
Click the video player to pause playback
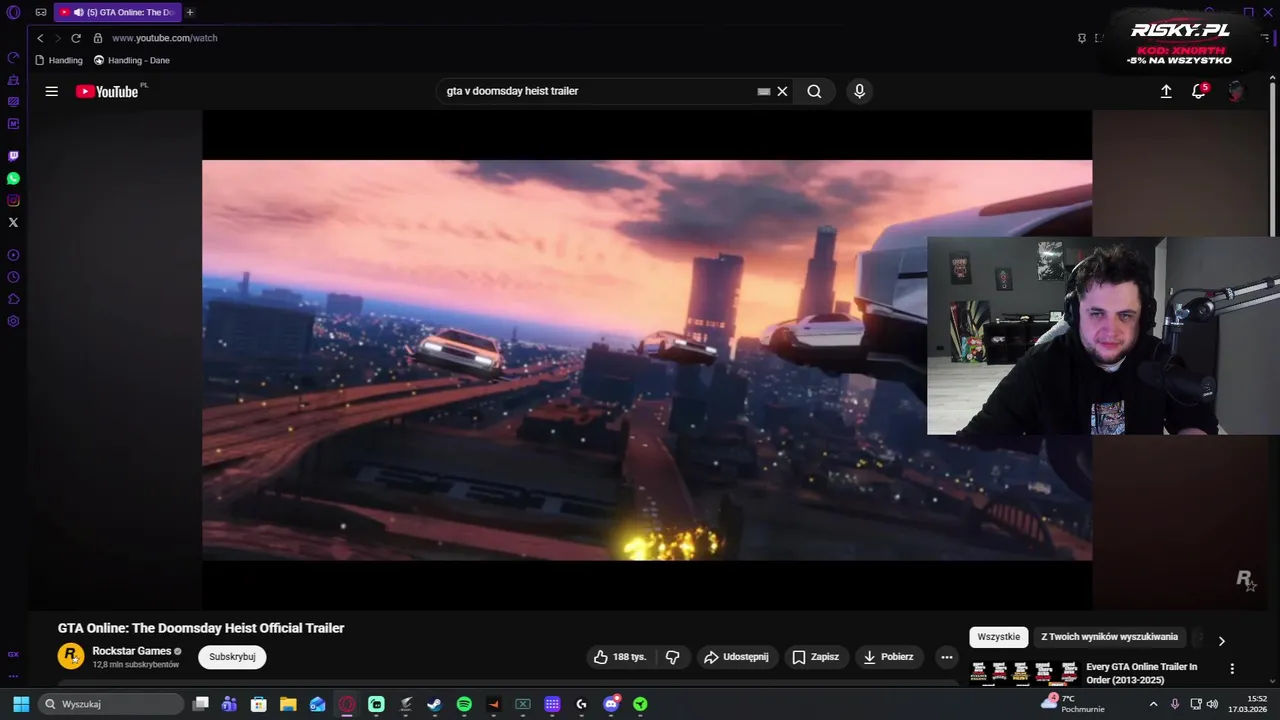click(647, 360)
